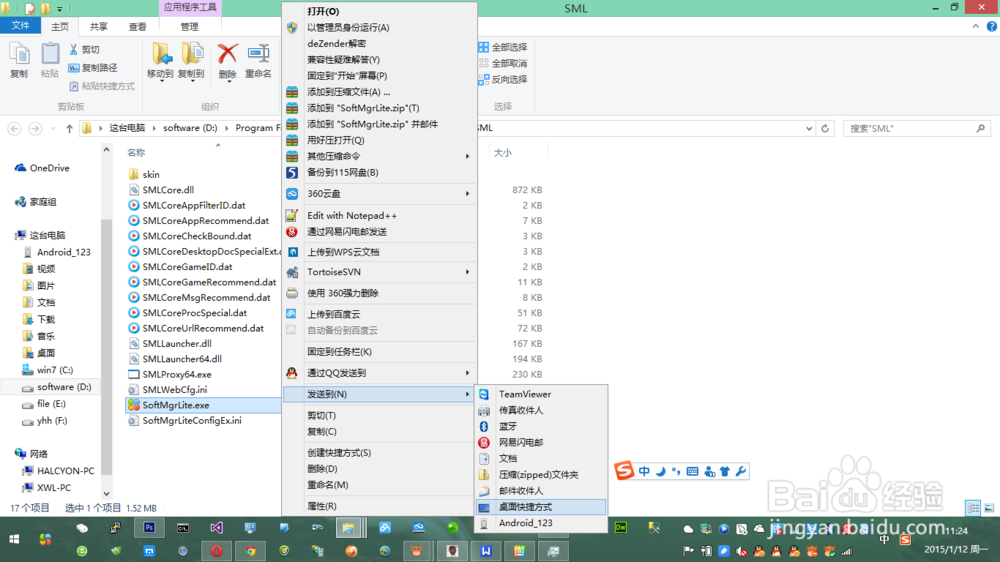1000x562 pixels.
Task: Click the 名称 column header
Action: click(136, 152)
